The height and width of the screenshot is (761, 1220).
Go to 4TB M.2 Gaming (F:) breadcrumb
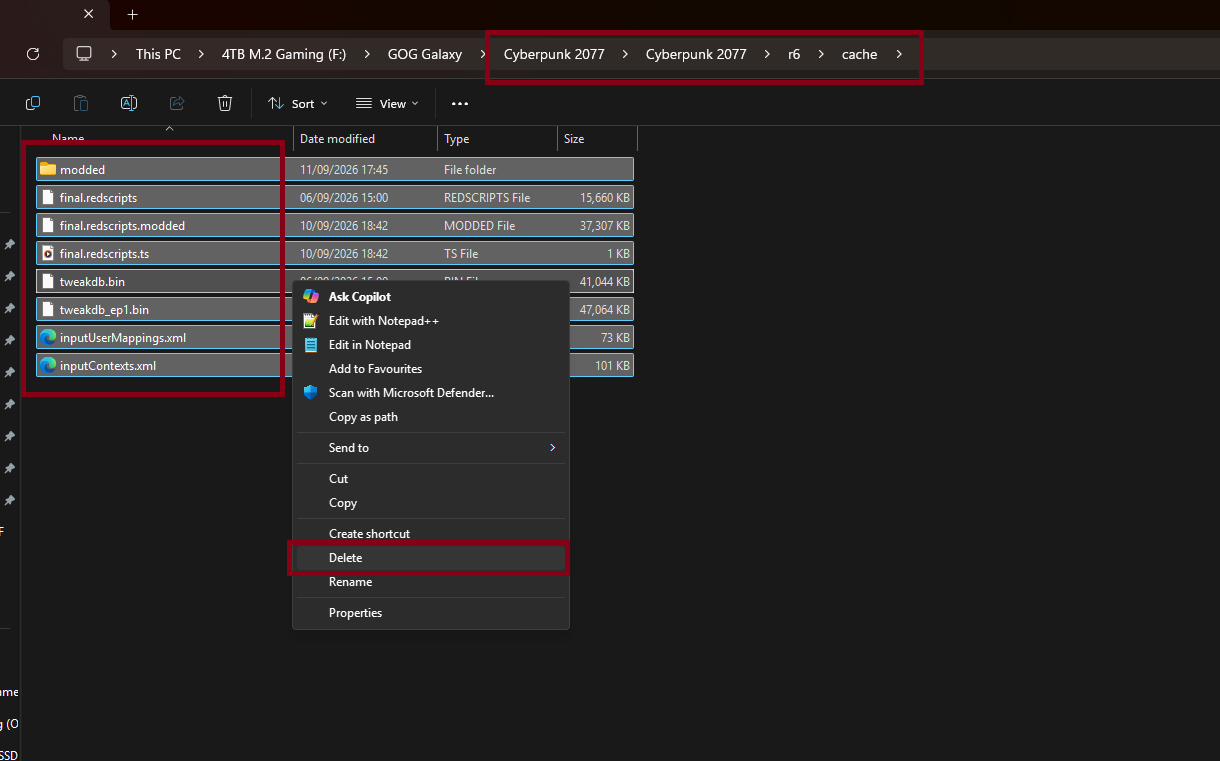284,54
